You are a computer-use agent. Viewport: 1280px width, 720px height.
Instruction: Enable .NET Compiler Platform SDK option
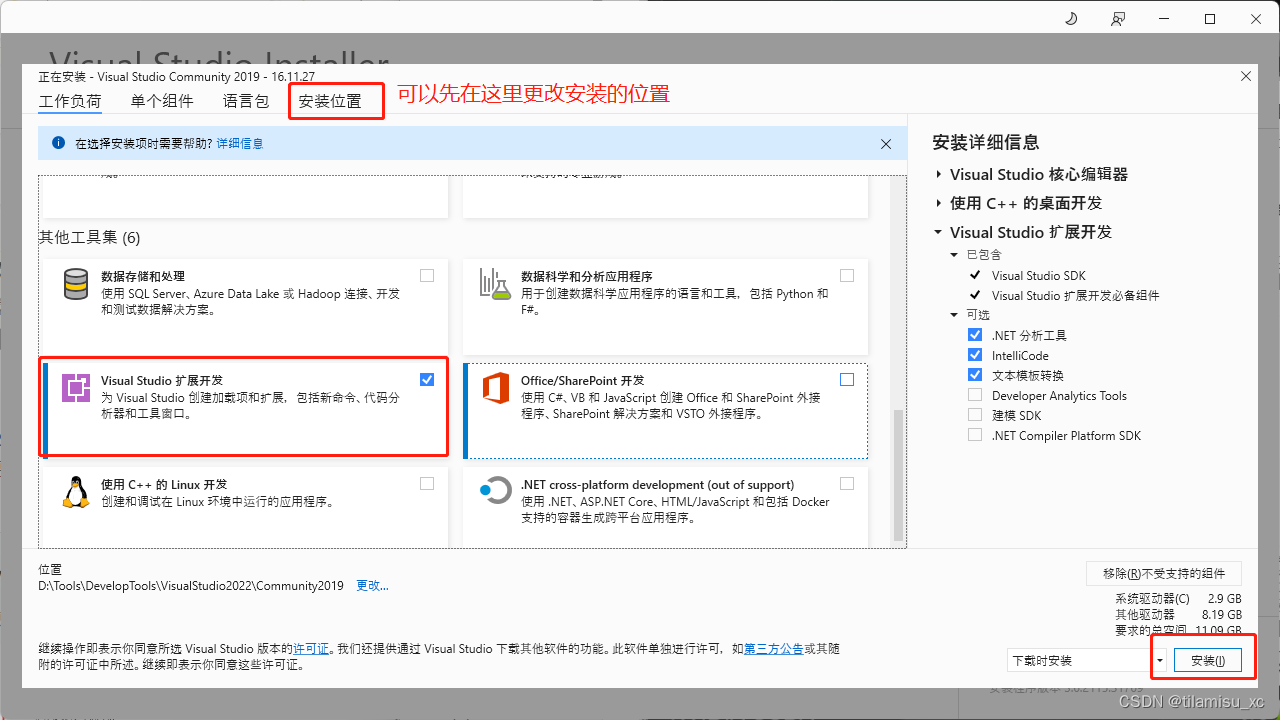point(975,435)
